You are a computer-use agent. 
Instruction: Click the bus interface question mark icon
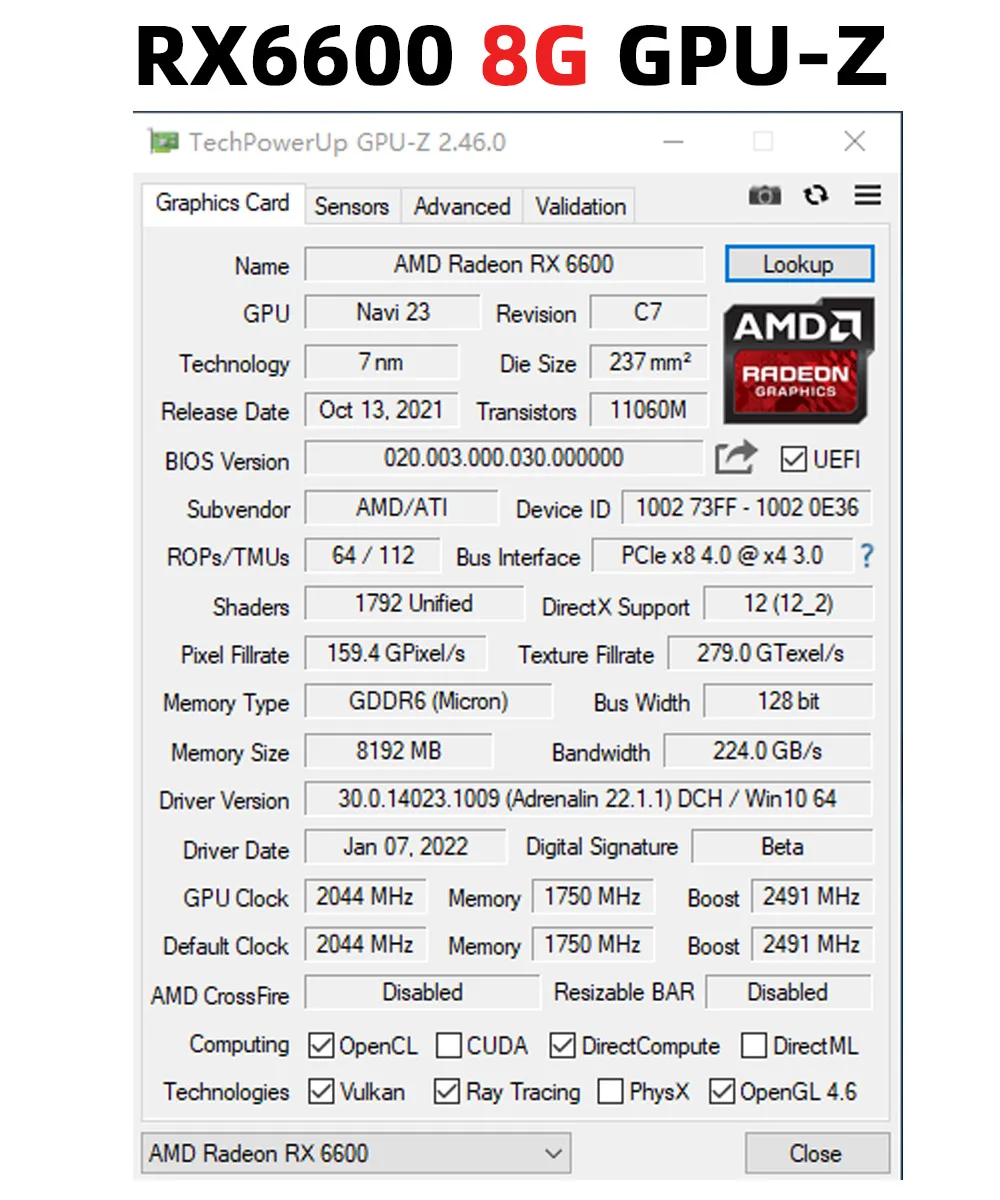coord(866,556)
